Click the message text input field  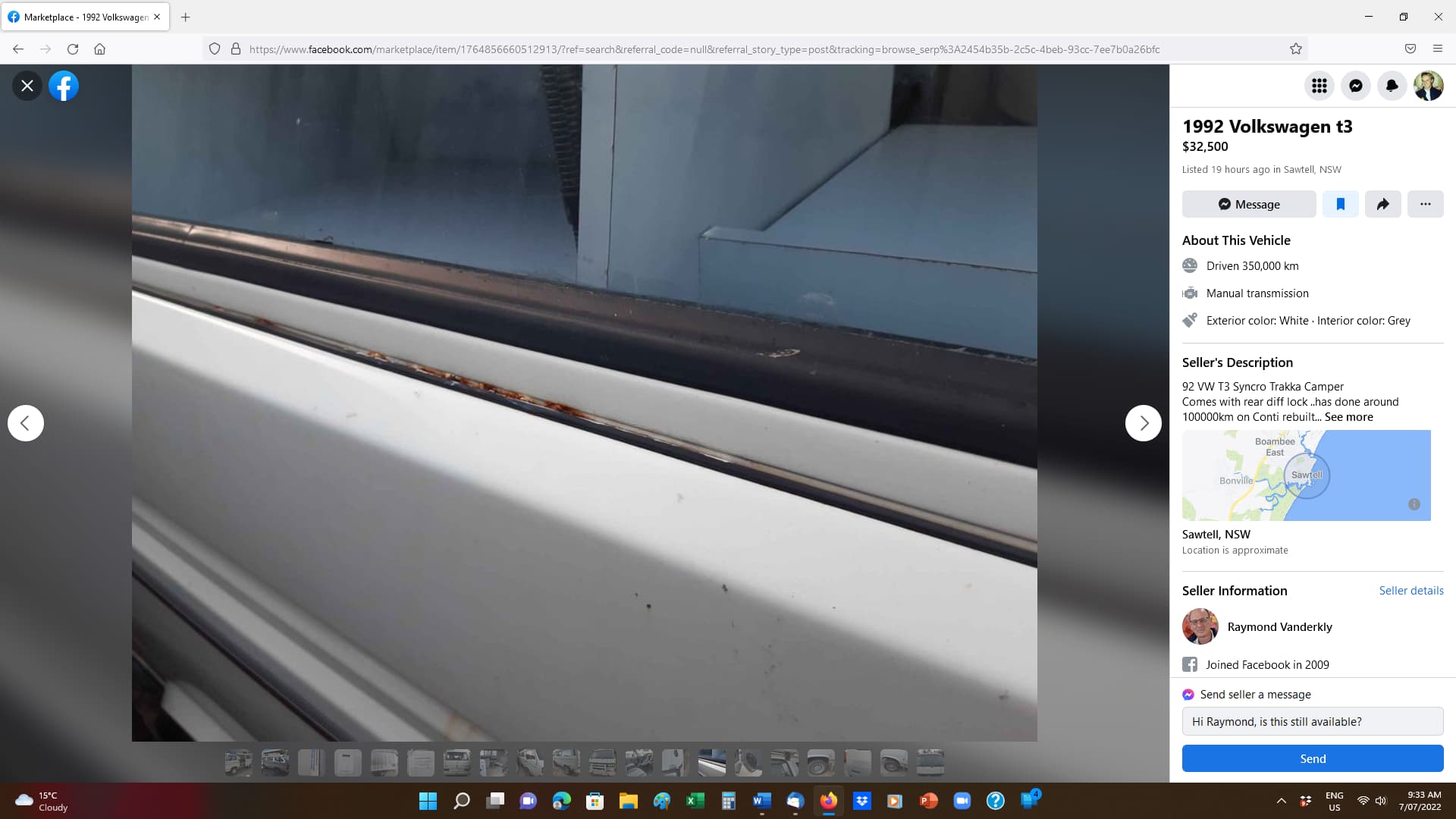1312,722
